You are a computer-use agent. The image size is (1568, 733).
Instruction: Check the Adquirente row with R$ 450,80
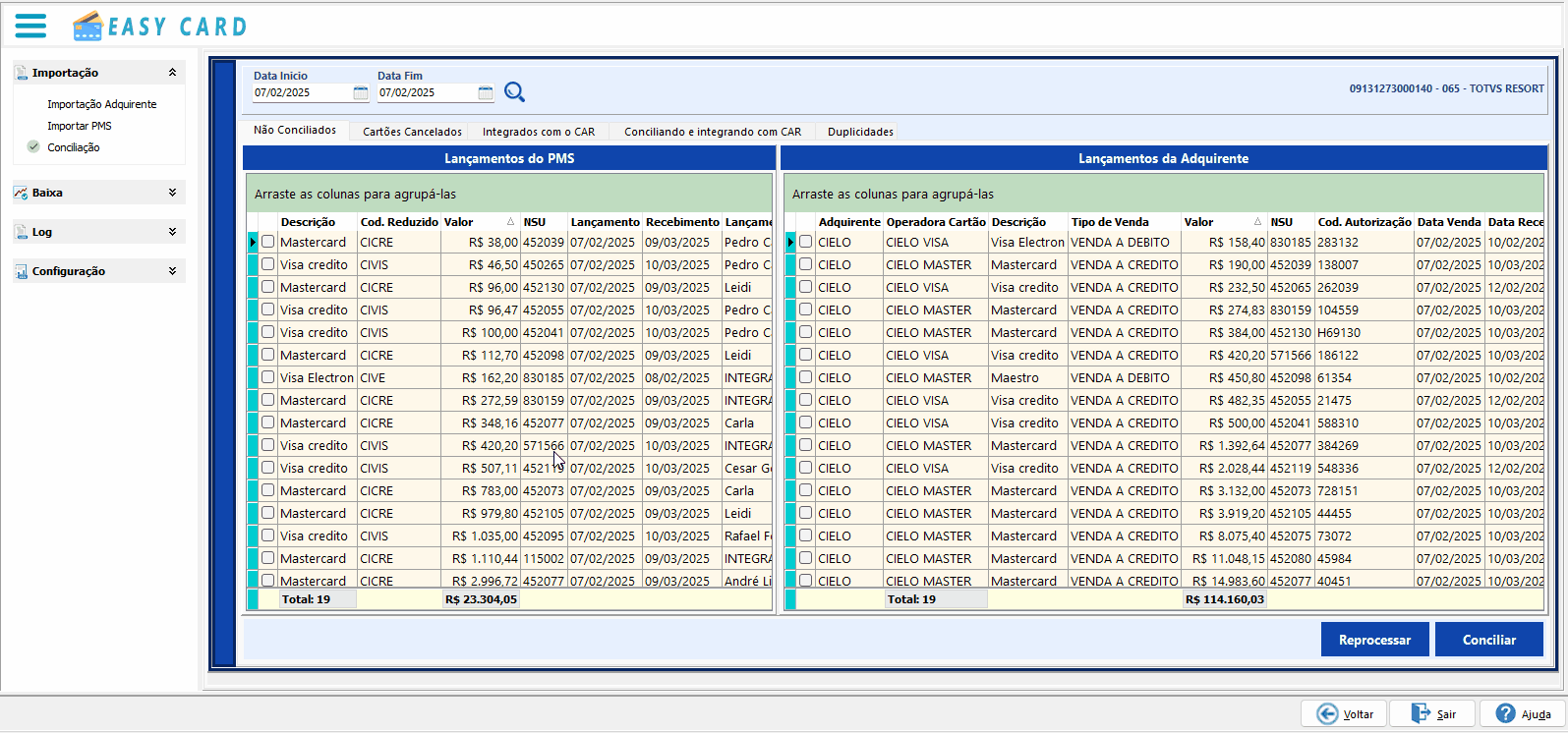tap(806, 377)
